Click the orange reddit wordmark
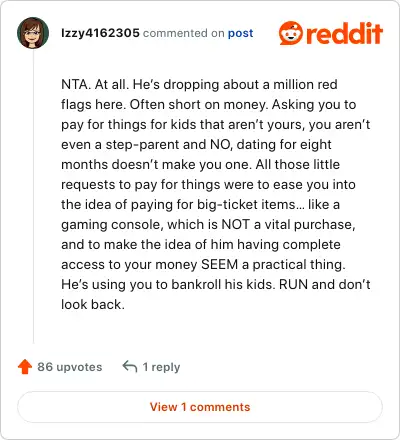This screenshot has height=440, width=400. 344,33
